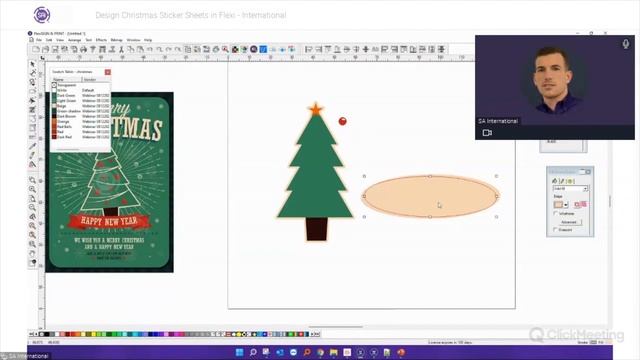Image resolution: width=640 pixels, height=360 pixels.
Task: Click camera icon in webcam overlay
Action: (487, 133)
